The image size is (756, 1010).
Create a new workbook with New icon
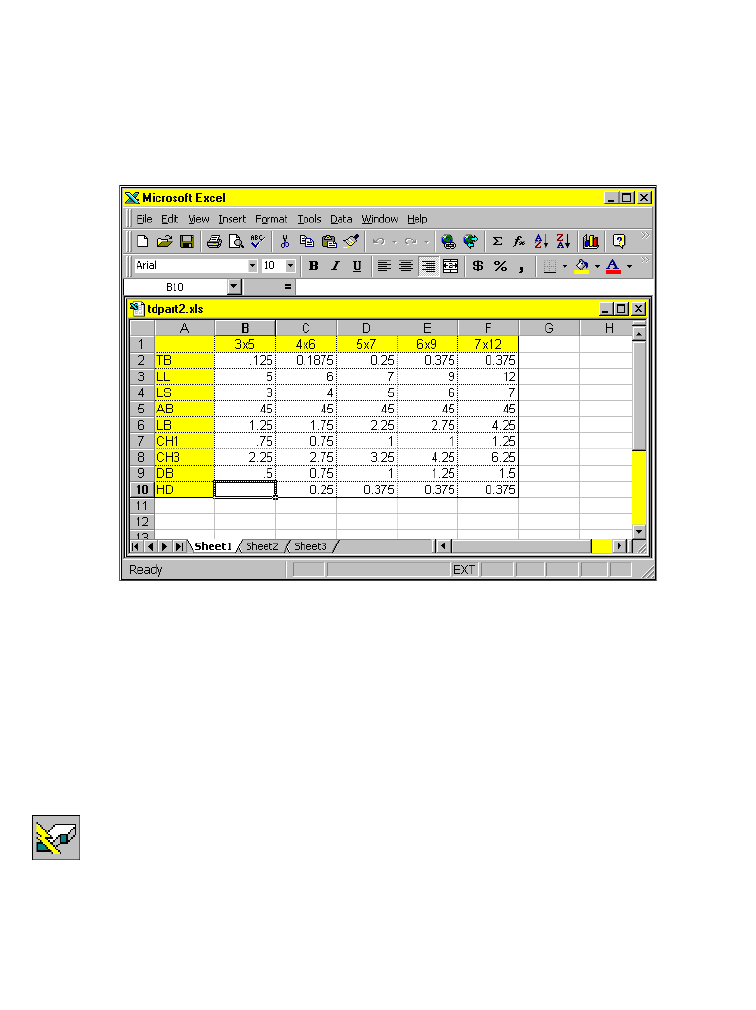[x=142, y=242]
